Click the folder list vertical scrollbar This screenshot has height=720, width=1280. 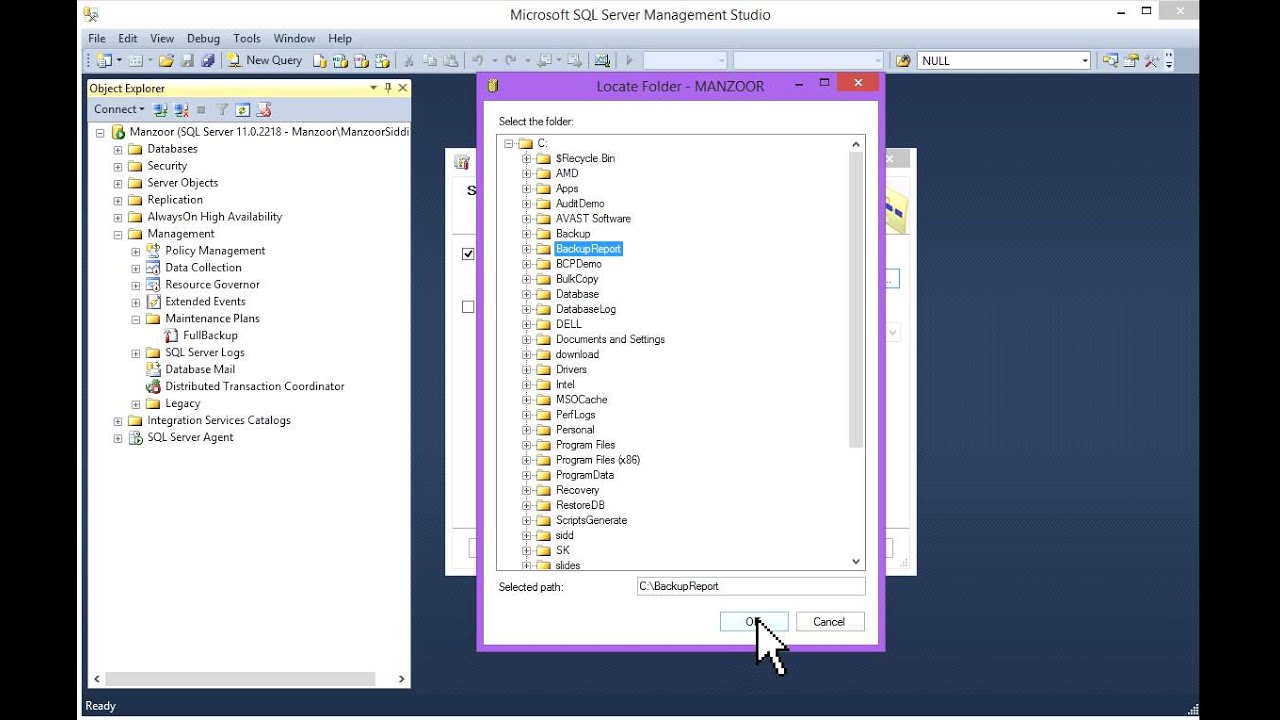[x=856, y=300]
